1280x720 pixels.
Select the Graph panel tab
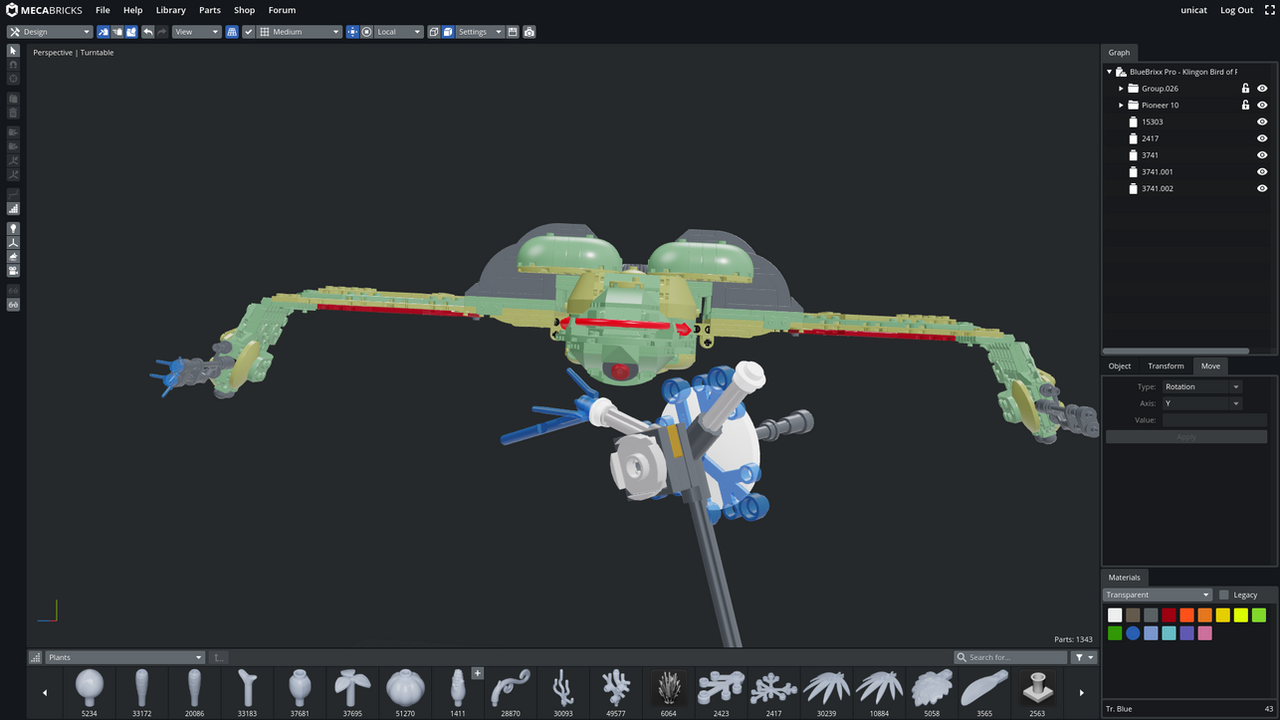point(1119,52)
